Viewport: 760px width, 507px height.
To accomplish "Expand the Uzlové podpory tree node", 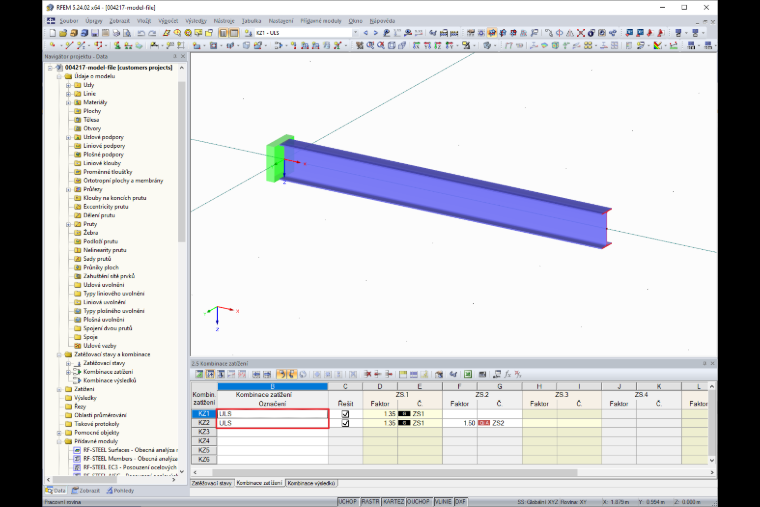I will click(x=68, y=138).
